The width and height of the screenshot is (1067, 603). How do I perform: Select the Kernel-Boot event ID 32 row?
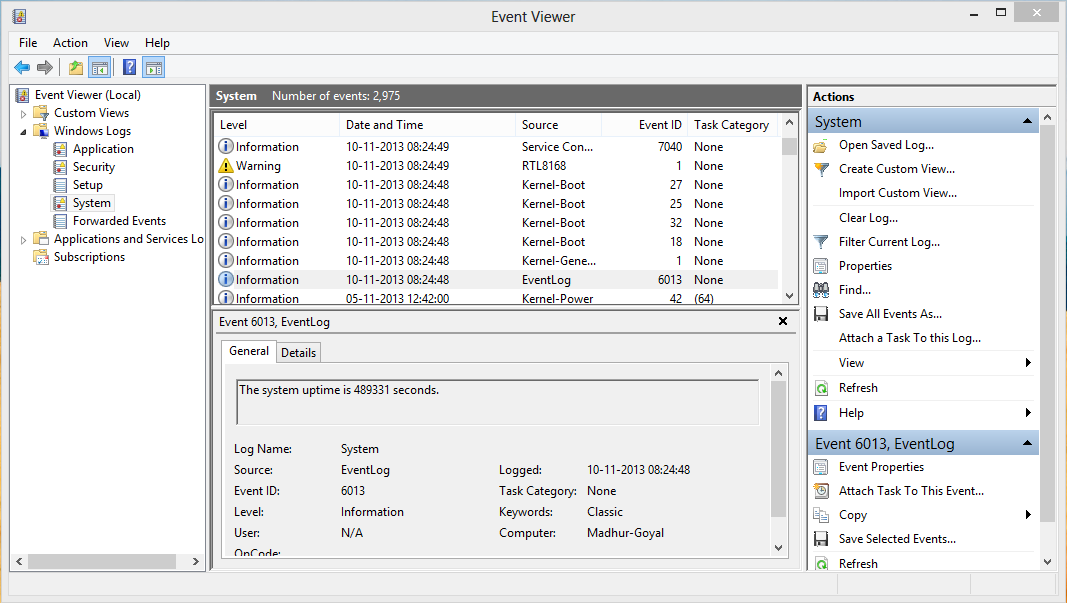[x=497, y=223]
